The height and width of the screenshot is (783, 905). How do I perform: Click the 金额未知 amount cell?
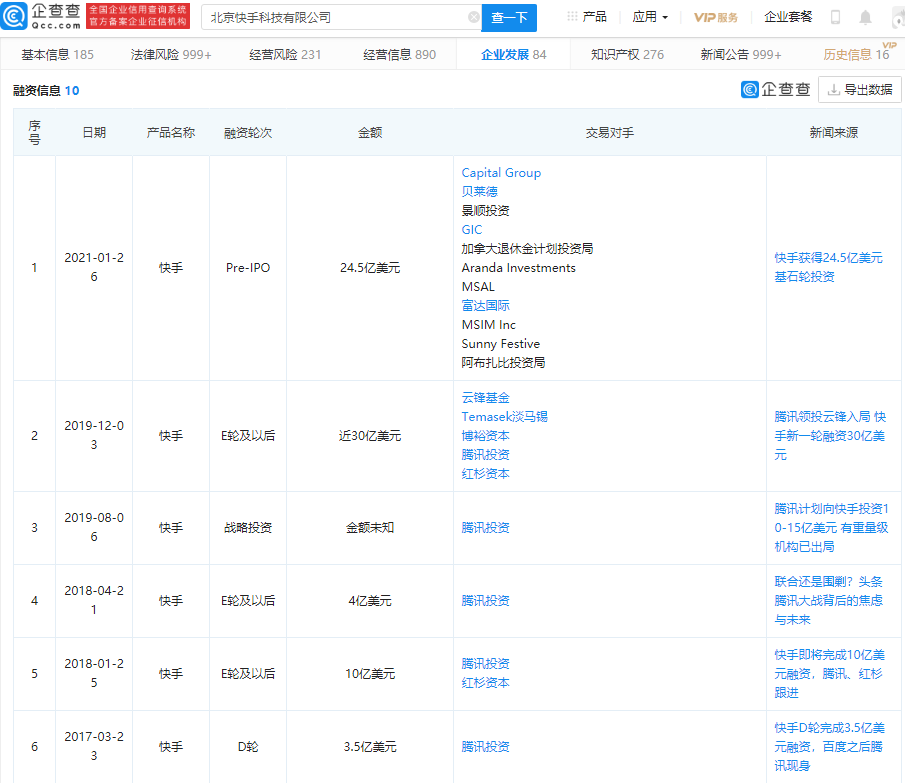[x=370, y=527]
